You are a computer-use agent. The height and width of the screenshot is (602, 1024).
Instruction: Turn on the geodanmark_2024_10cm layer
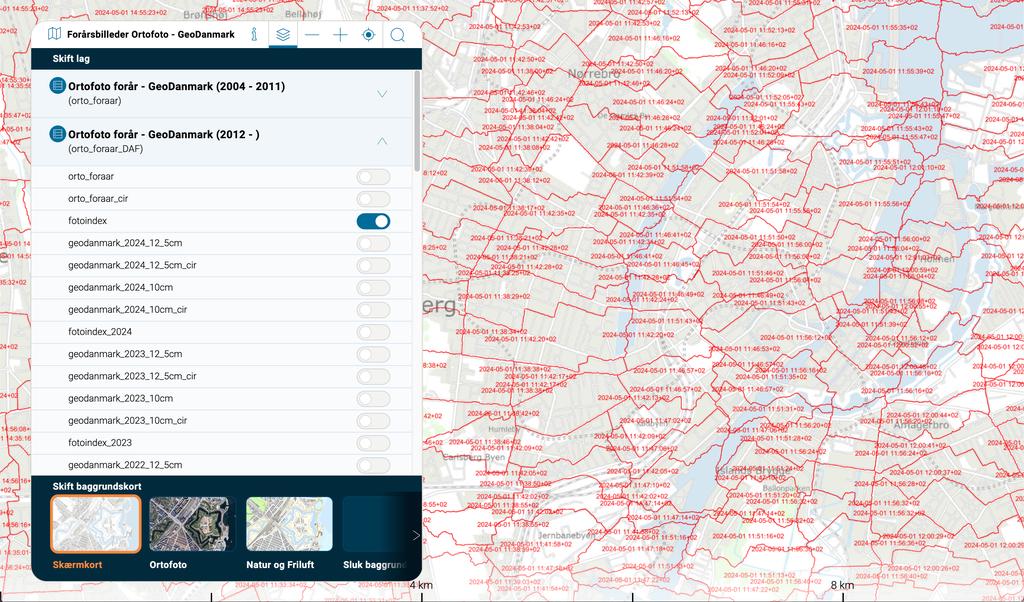coord(373,288)
